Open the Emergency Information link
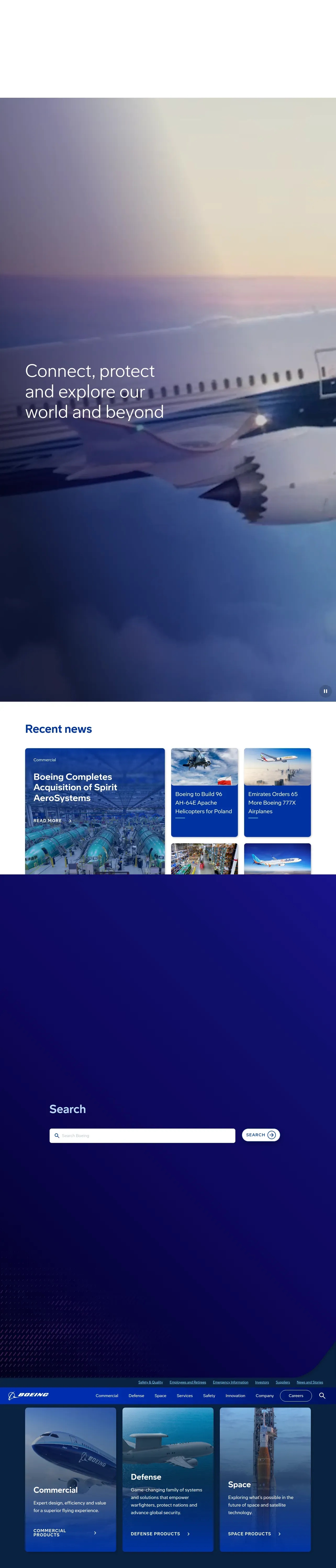The image size is (336, 1568). (231, 1382)
